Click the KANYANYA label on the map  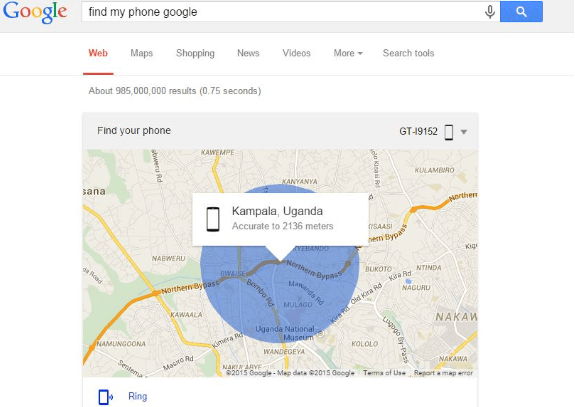[300, 182]
